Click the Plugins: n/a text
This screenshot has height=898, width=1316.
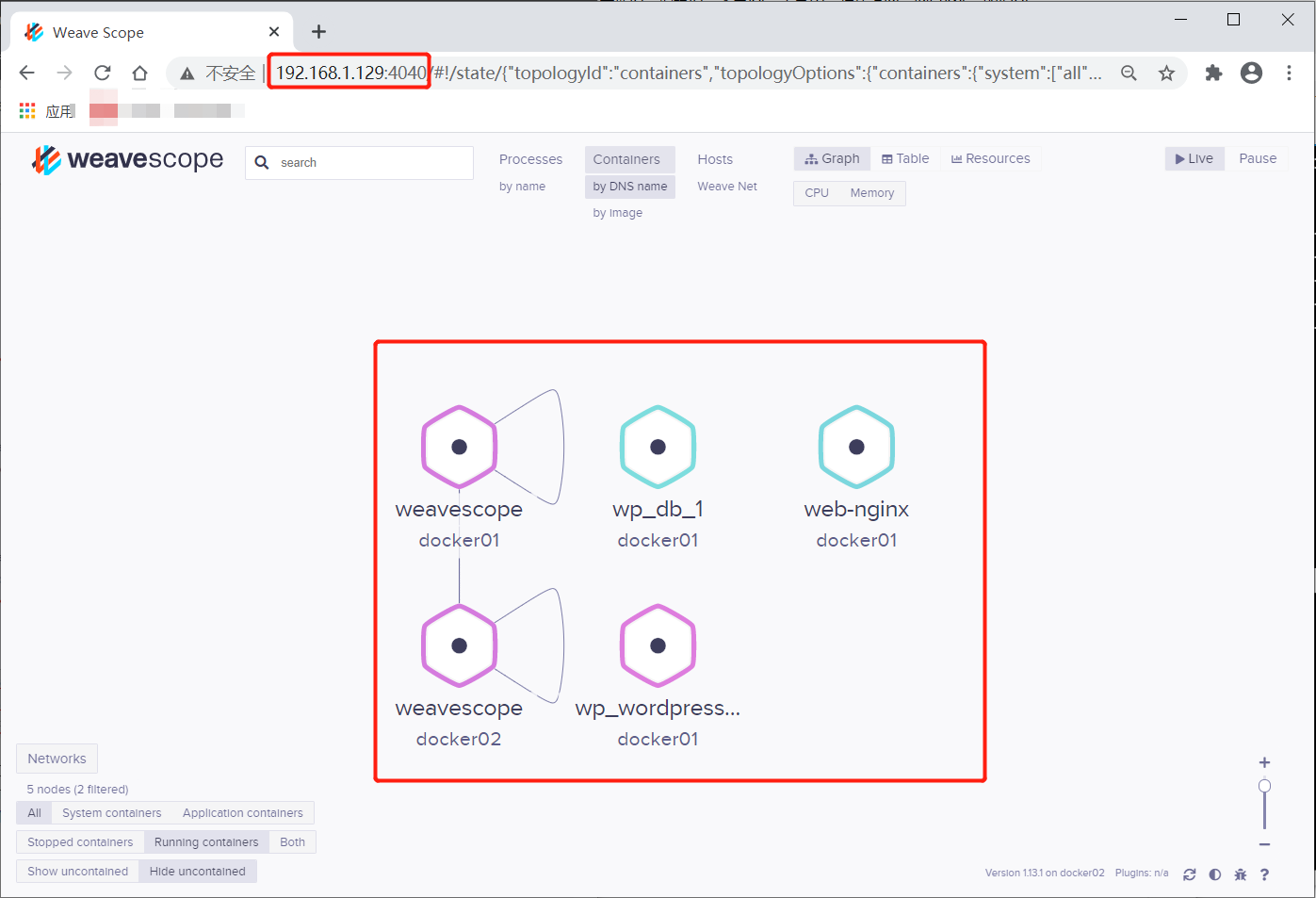point(1142,874)
